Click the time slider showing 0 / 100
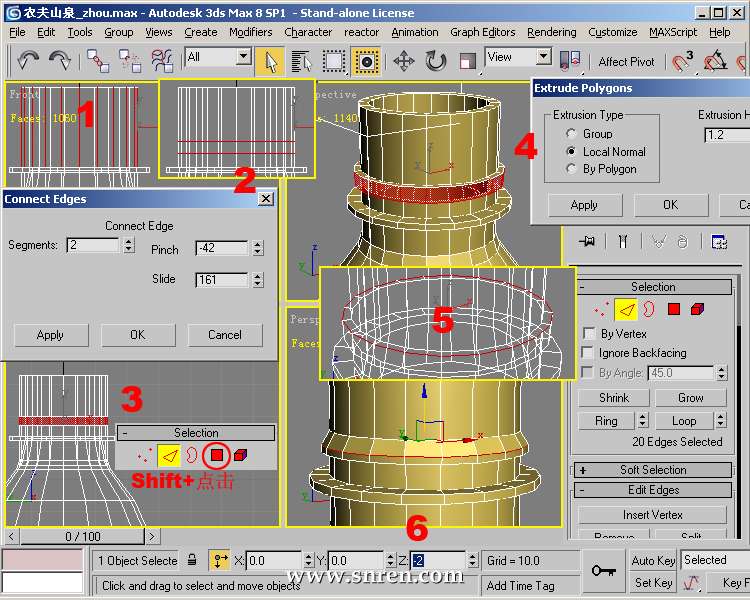Viewport: 750px width, 600px height. 83,537
